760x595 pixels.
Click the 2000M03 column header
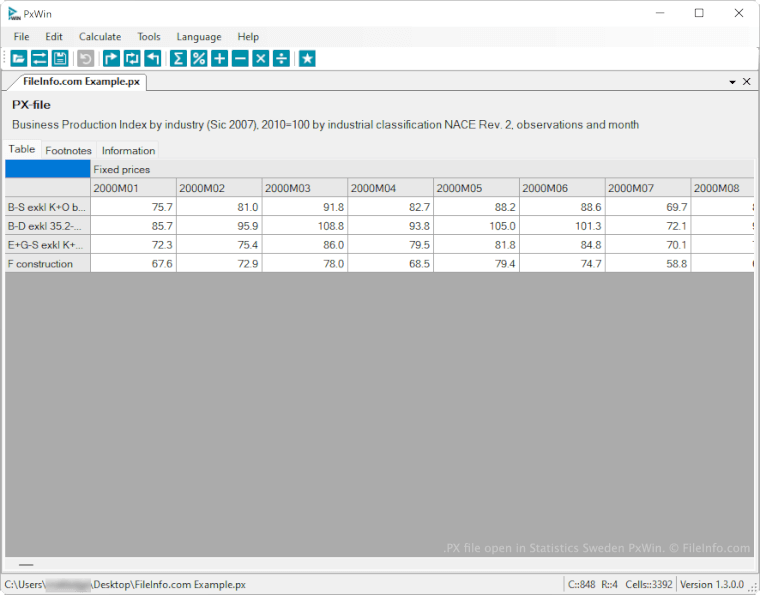pyautogui.click(x=304, y=188)
